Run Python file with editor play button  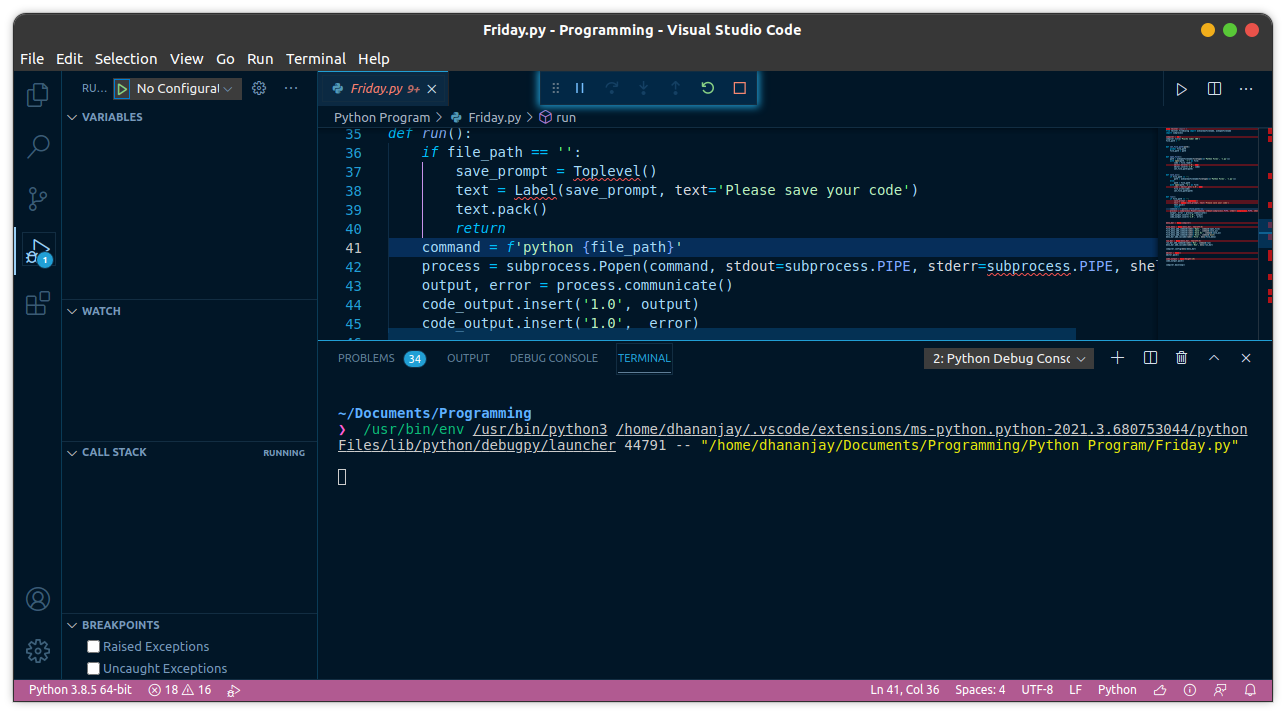[1181, 89]
